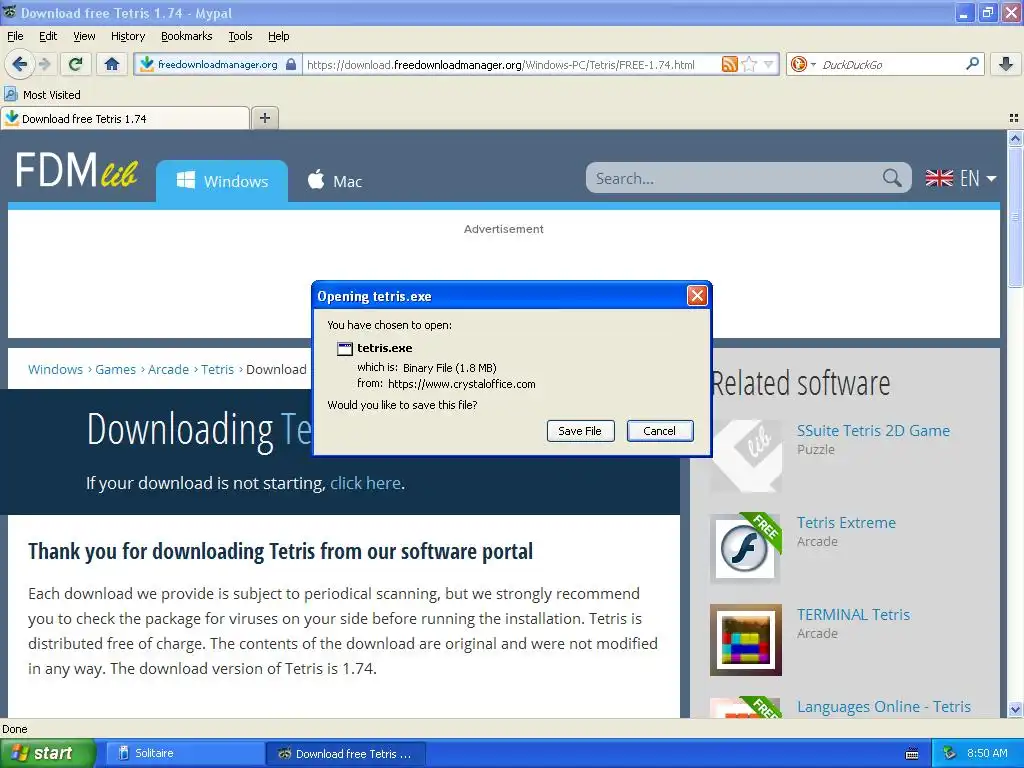Open the Games breadcrumb link

tap(116, 370)
